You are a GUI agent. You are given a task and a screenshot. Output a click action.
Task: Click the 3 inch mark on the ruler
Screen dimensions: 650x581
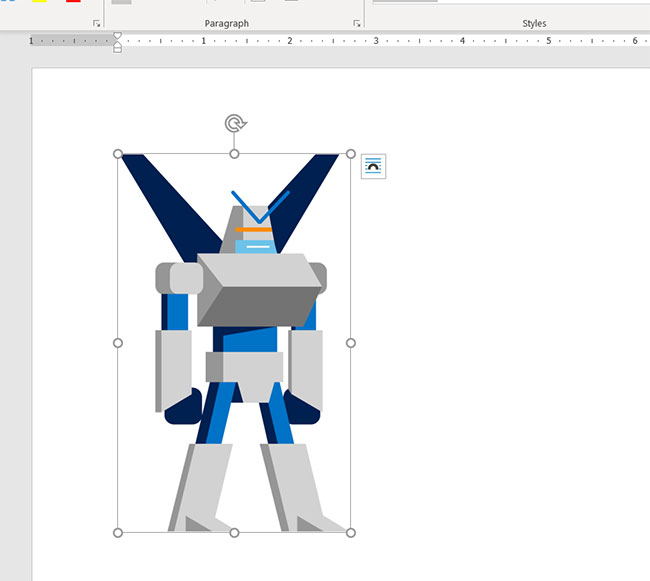click(x=376, y=41)
